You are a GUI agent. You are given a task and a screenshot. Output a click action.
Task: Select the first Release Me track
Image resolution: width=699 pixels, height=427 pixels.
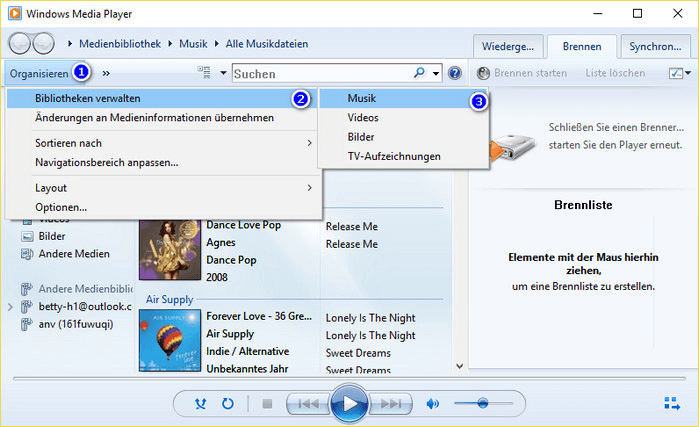coord(352,227)
